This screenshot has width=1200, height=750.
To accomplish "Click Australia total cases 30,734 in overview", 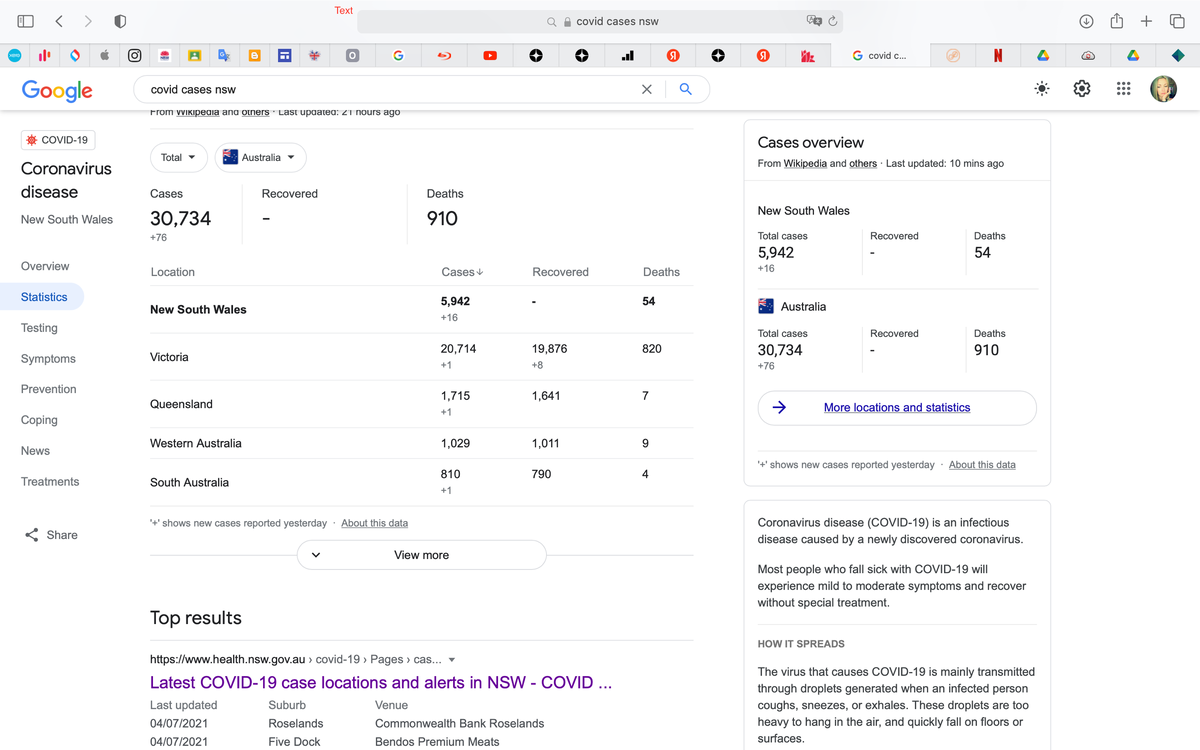I will coord(780,350).
